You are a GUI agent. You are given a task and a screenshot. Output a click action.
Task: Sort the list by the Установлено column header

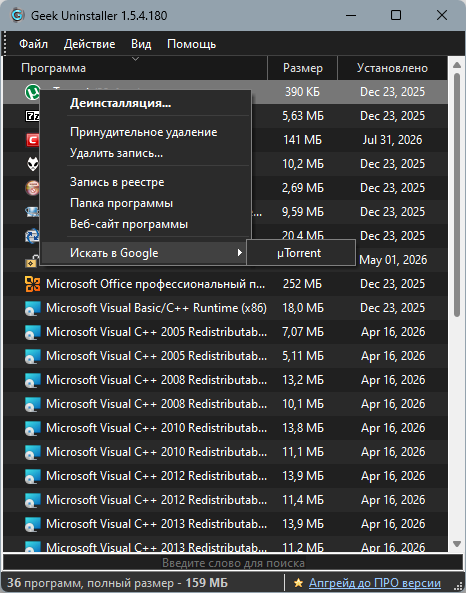coord(392,68)
